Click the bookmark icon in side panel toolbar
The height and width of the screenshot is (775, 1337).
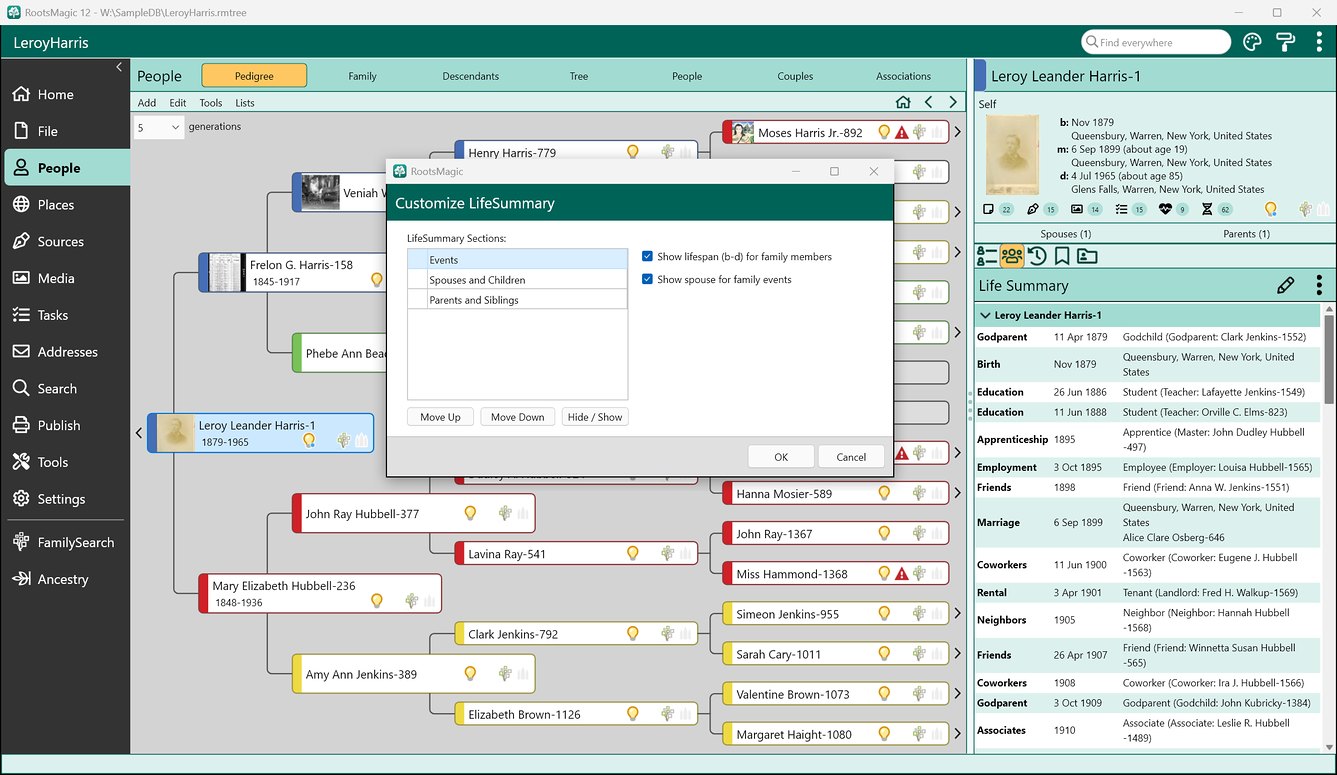pos(1062,256)
